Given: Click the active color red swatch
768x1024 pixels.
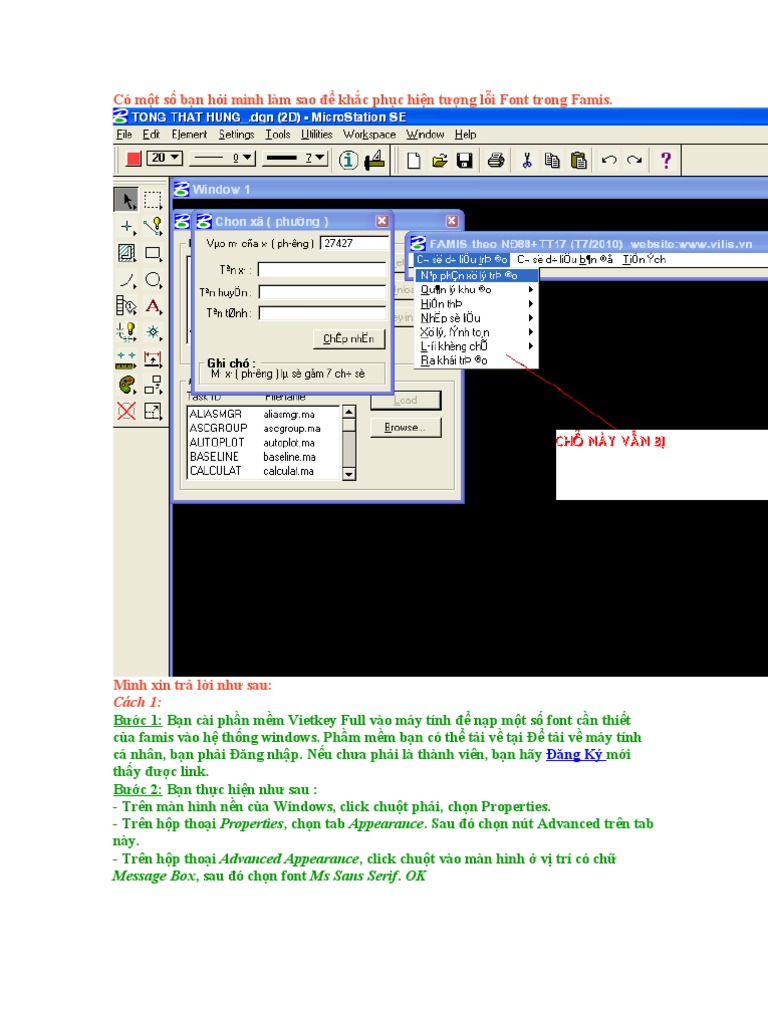Looking at the screenshot, I should (133, 159).
